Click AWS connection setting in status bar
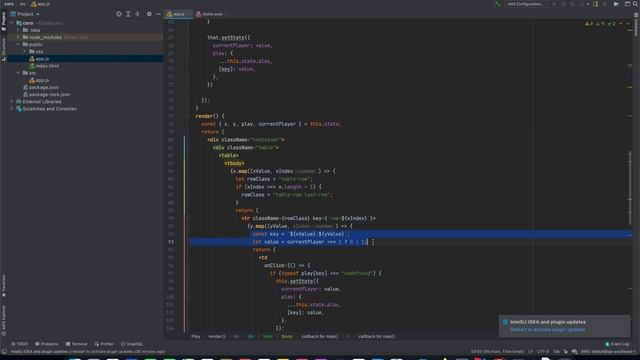Viewport: 640px width, 360px height. 608,351
